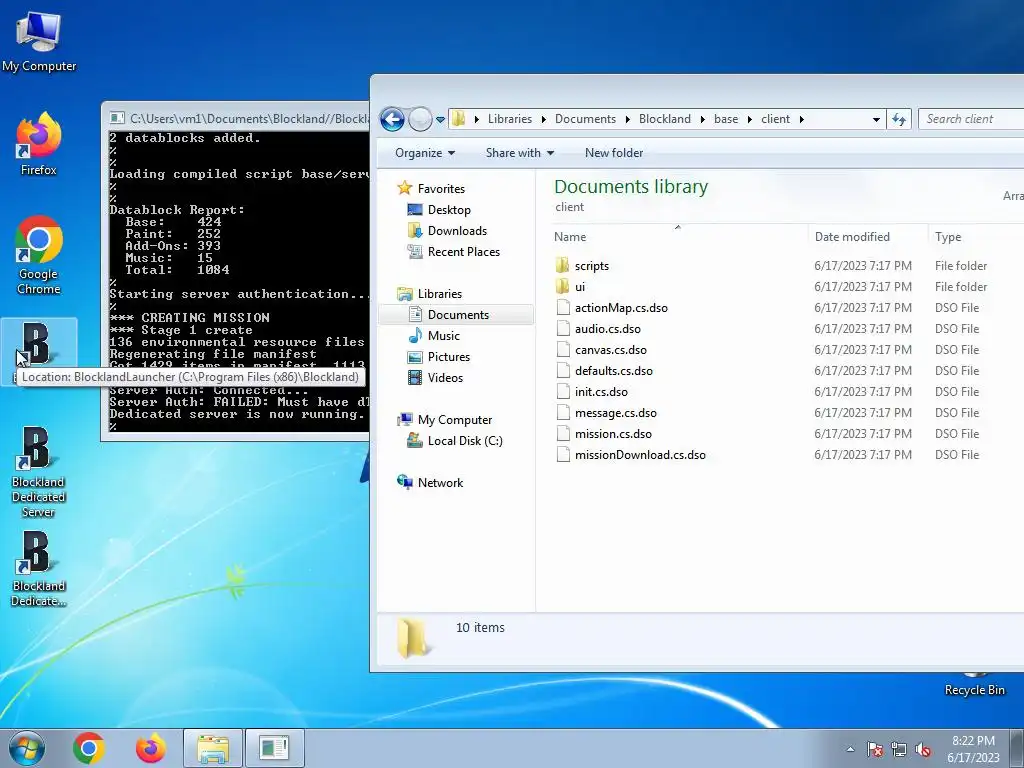The width and height of the screenshot is (1024, 768).
Task: Select Favorites in the navigation pane
Action: tap(441, 189)
